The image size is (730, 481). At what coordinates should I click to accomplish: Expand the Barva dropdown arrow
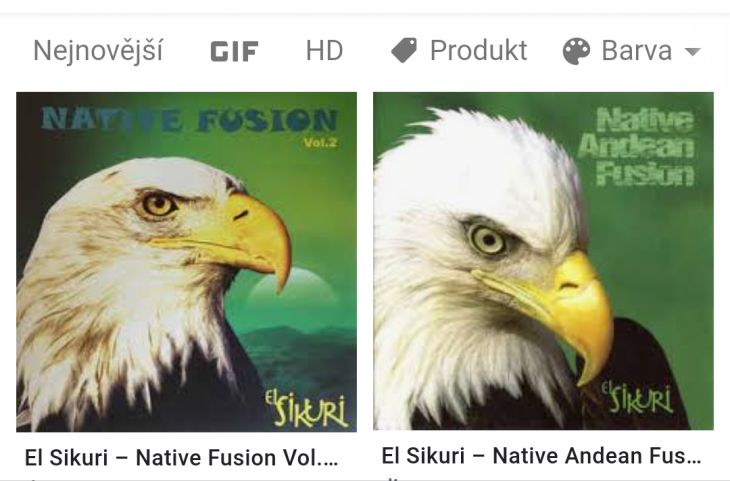(x=693, y=51)
